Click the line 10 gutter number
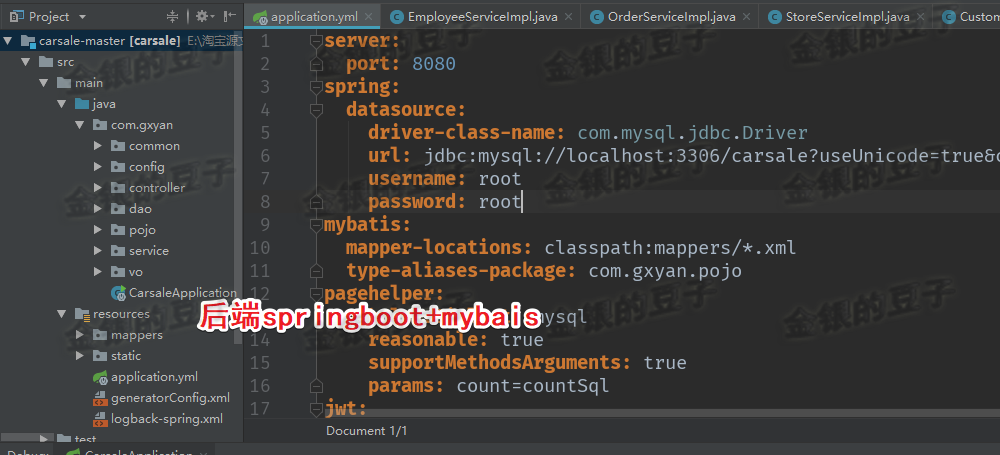1000x455 pixels. pyautogui.click(x=260, y=248)
